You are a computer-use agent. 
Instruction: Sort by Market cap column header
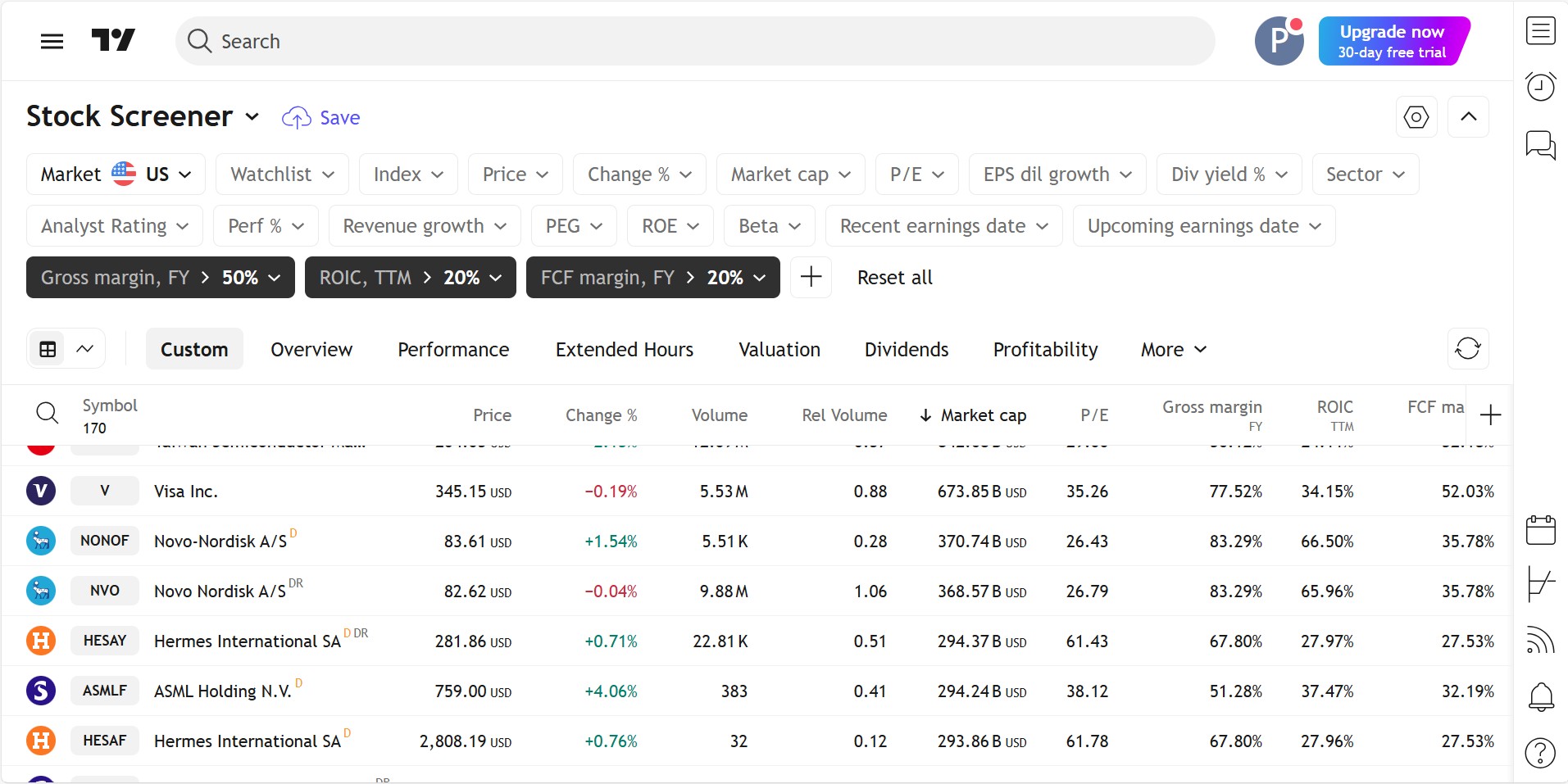pos(972,415)
